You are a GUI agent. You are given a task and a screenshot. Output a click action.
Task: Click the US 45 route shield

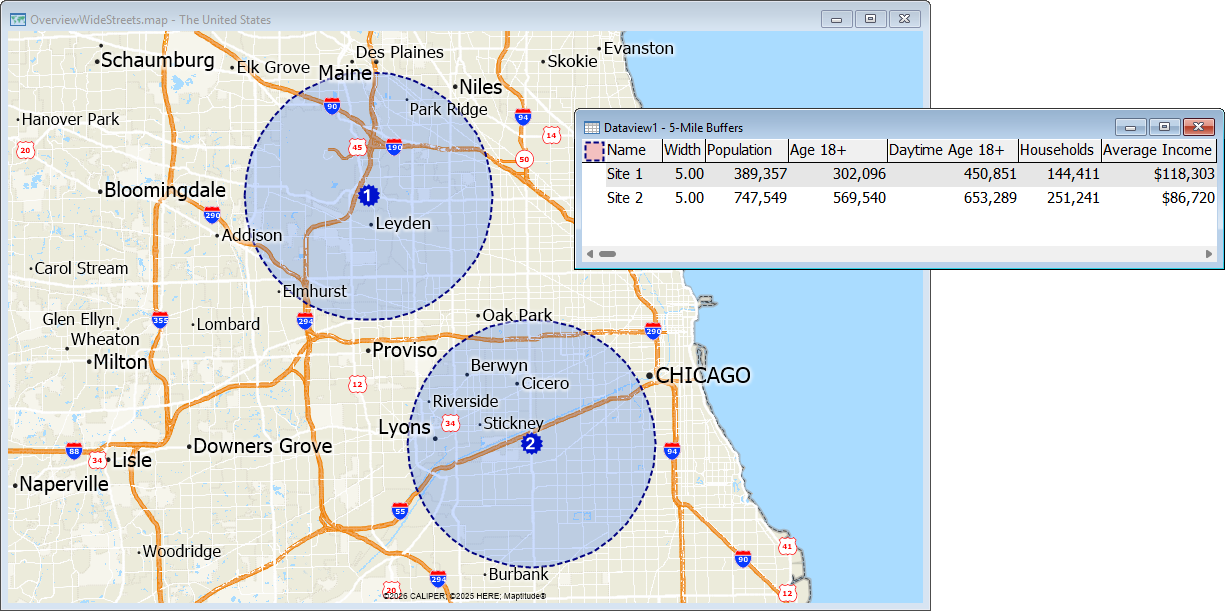click(357, 147)
